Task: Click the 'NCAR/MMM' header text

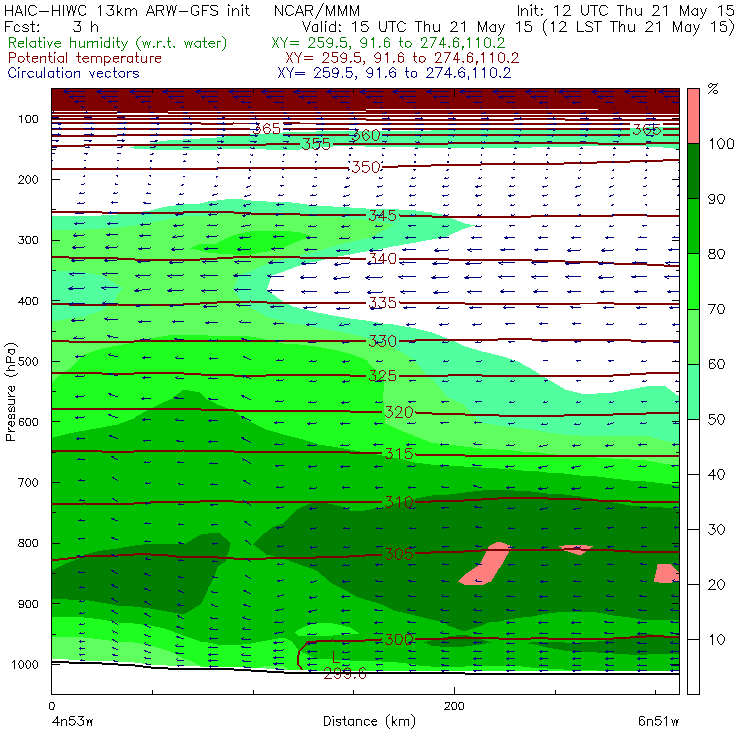Action: [x=317, y=11]
